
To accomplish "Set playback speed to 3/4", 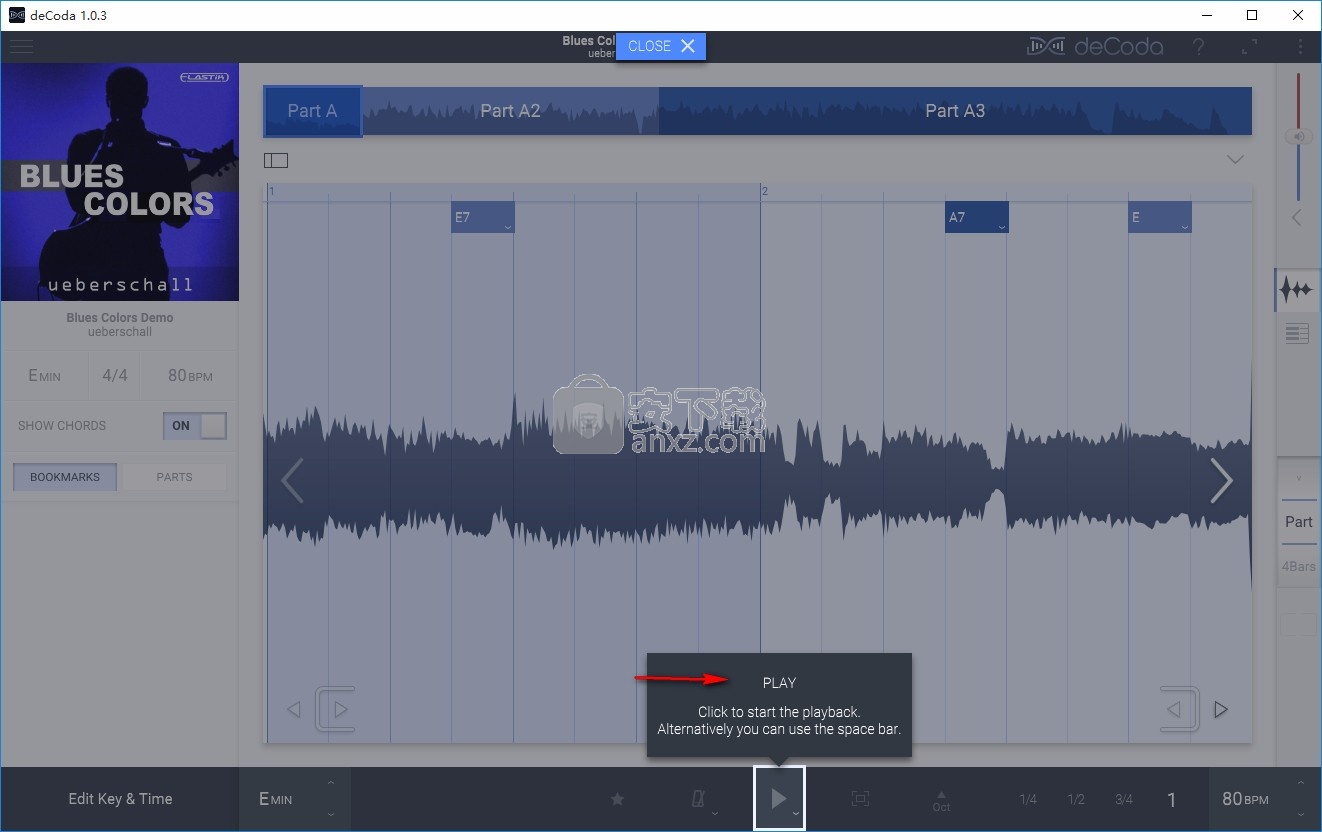I will coord(1124,799).
